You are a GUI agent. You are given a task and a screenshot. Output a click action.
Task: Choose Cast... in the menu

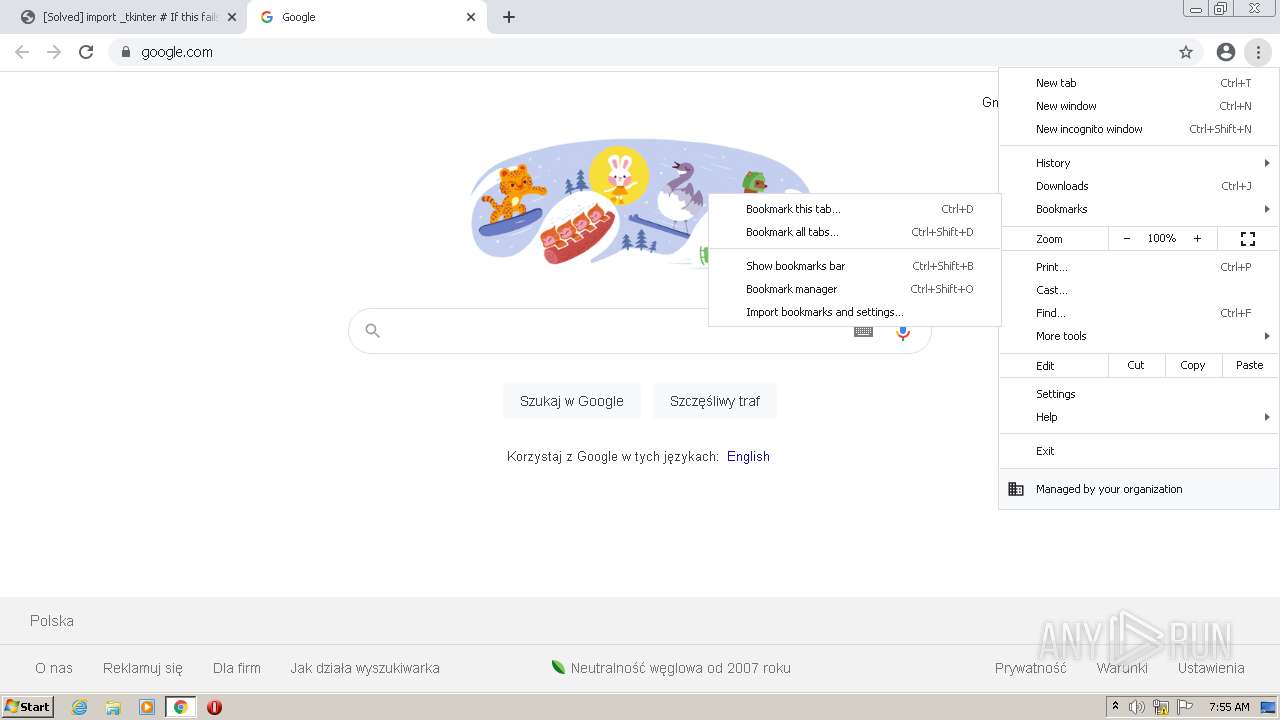point(1139,290)
